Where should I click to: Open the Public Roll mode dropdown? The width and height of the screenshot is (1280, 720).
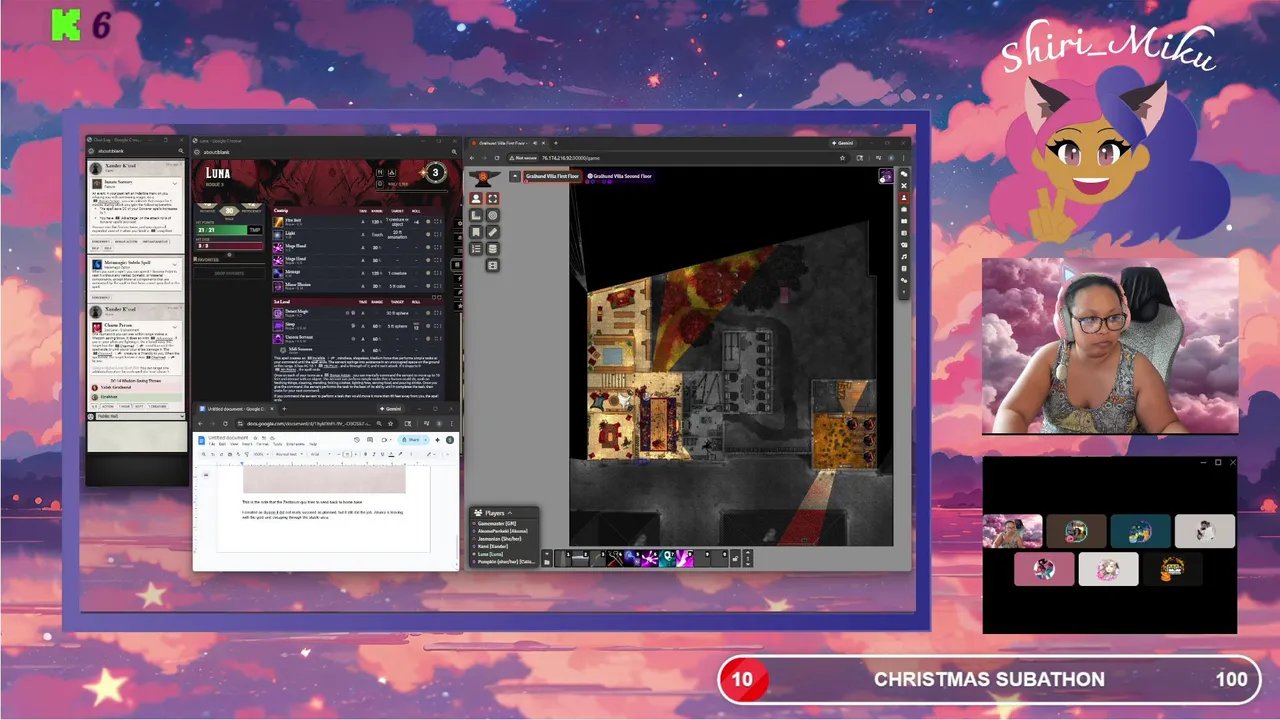(140, 416)
